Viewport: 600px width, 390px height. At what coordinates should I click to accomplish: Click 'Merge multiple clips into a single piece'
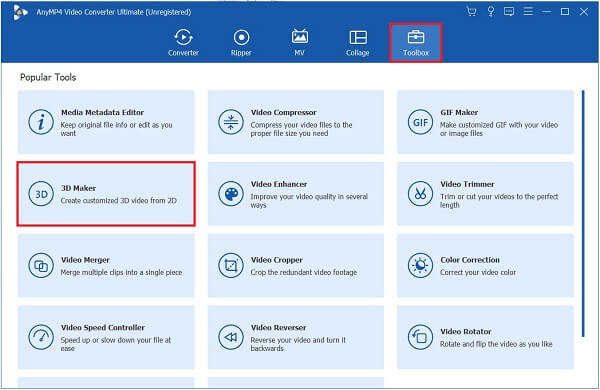coord(121,273)
